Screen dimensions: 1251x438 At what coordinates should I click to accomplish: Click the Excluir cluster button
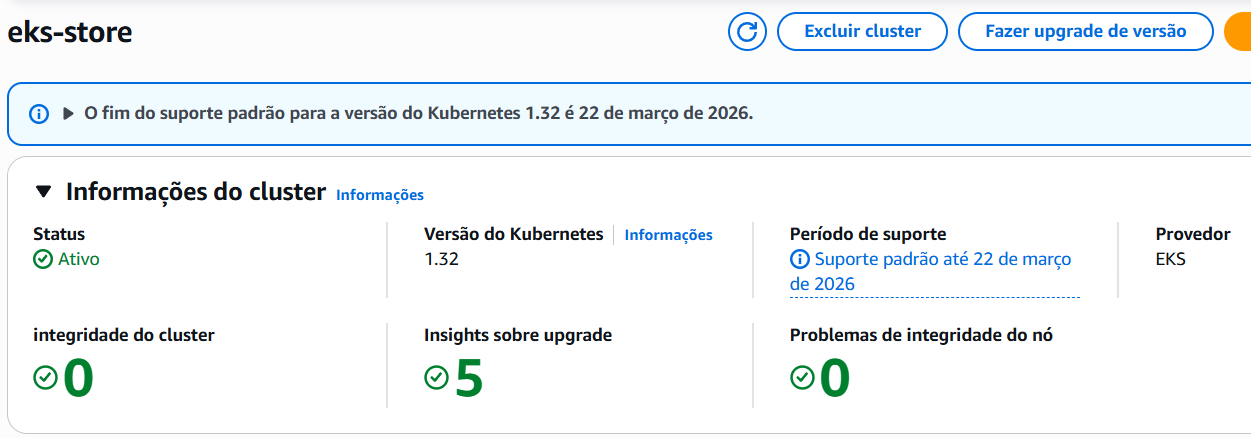pyautogui.click(x=862, y=31)
